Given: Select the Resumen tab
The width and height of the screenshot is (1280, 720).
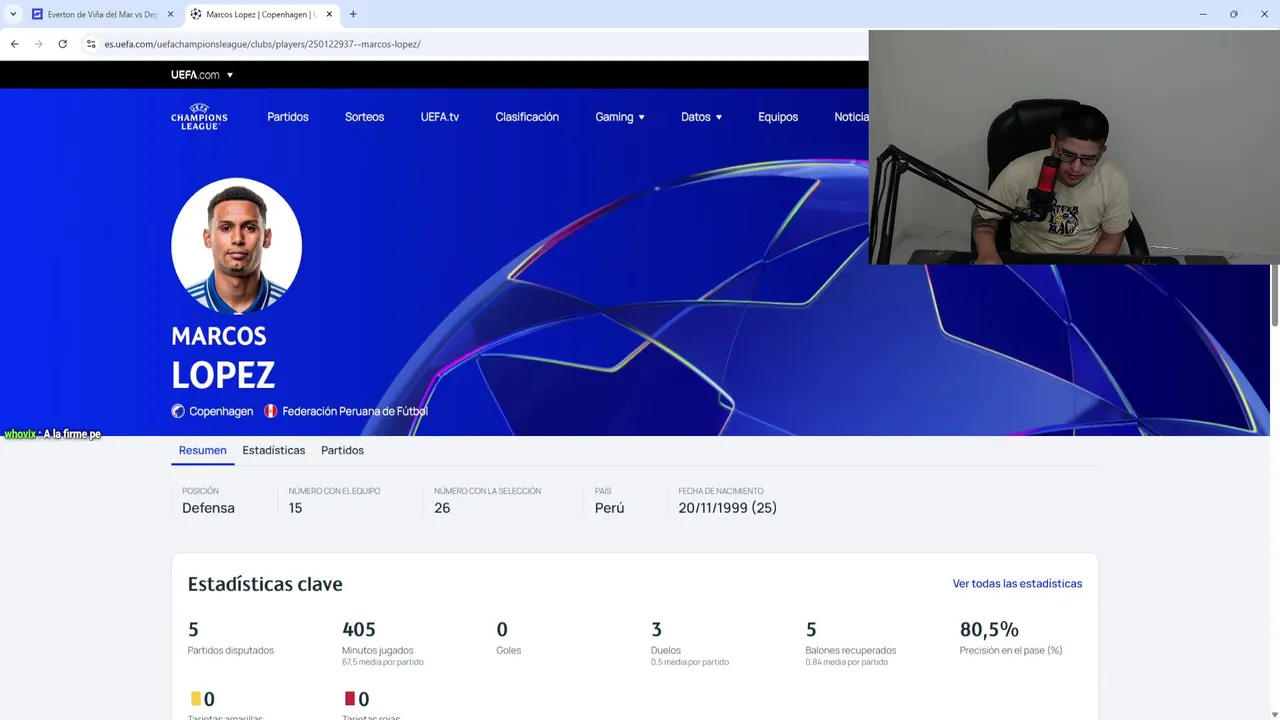Looking at the screenshot, I should click(203, 450).
